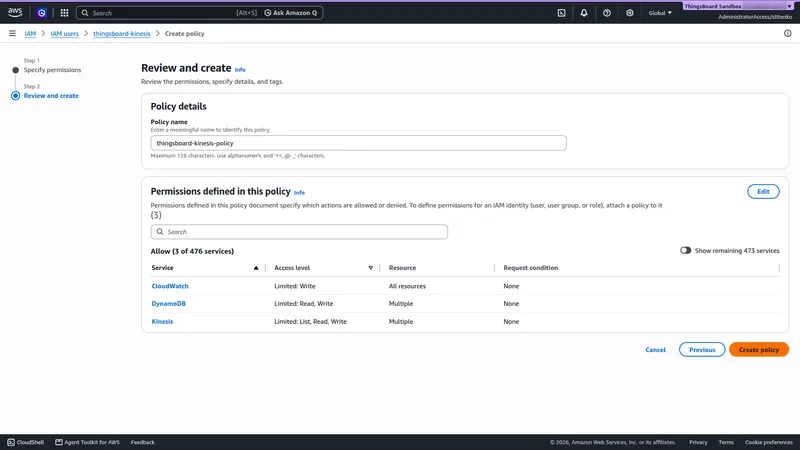Open the help question mark icon
Screen dimensions: 800x450
pyautogui.click(x=607, y=13)
